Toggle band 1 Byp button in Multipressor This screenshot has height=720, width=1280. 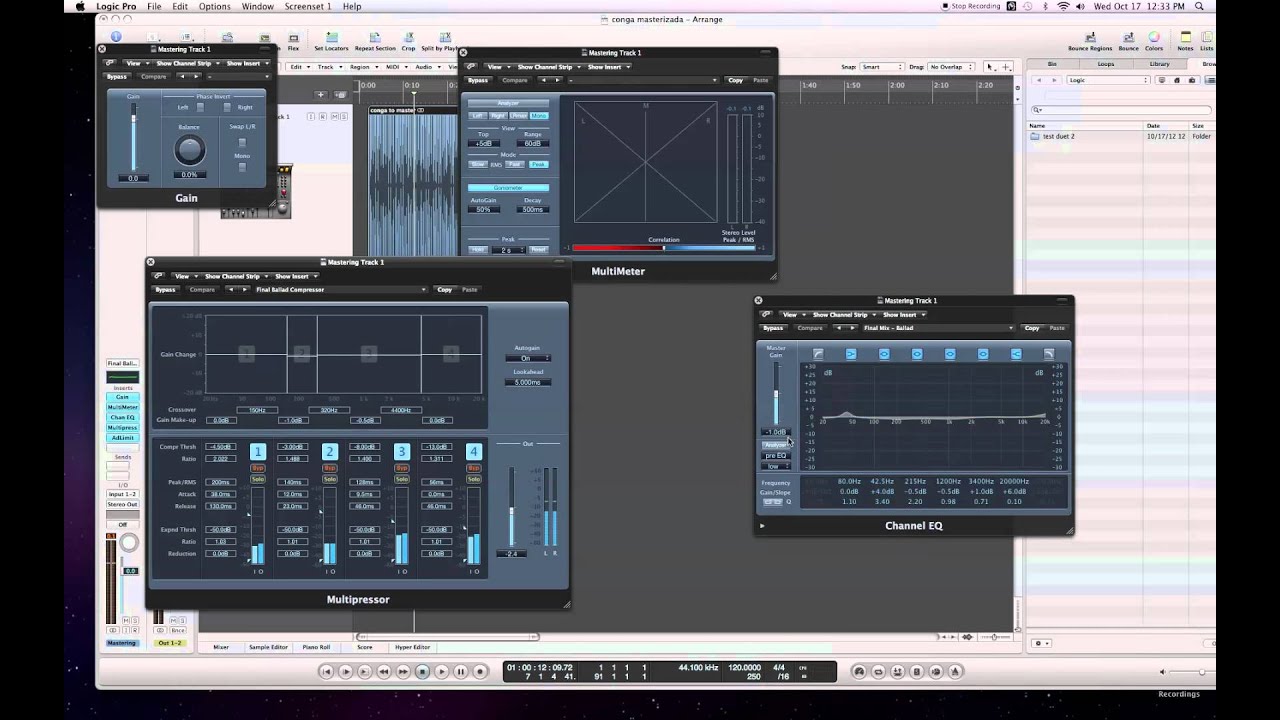(x=258, y=468)
